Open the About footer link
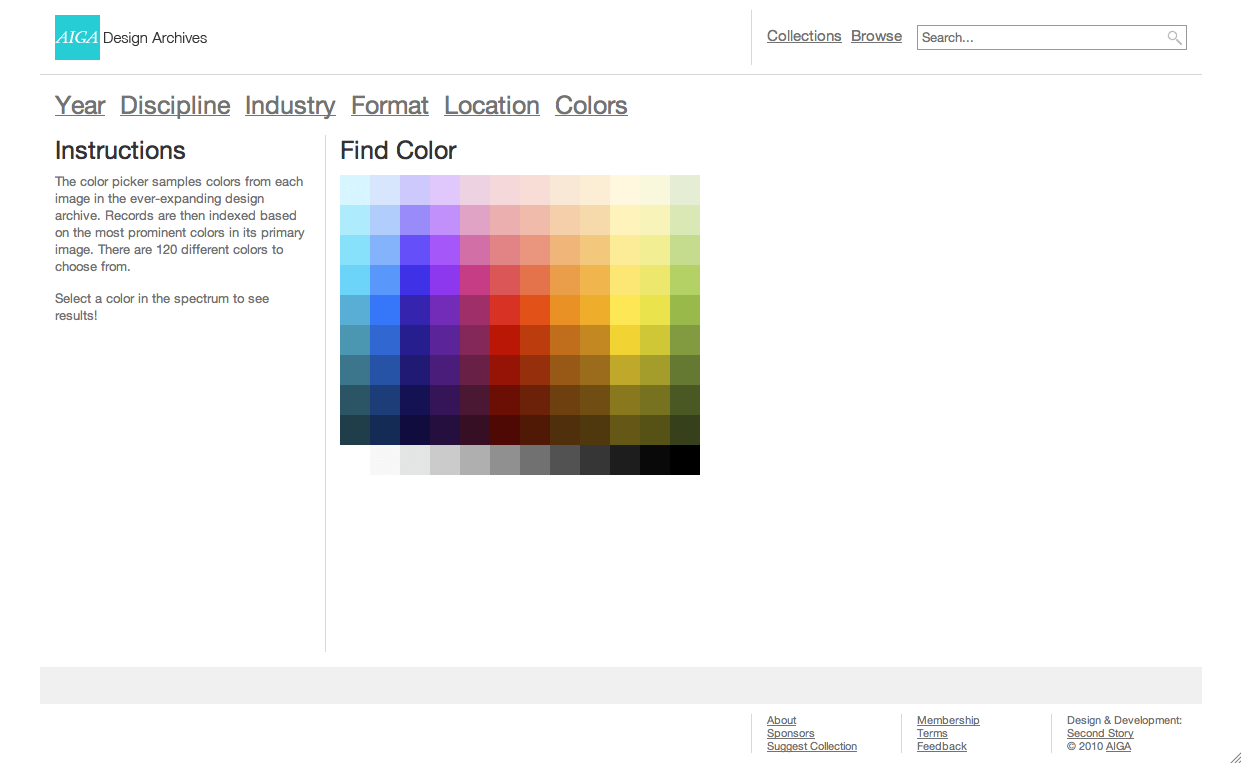The width and height of the screenshot is (1242, 764). click(782, 720)
